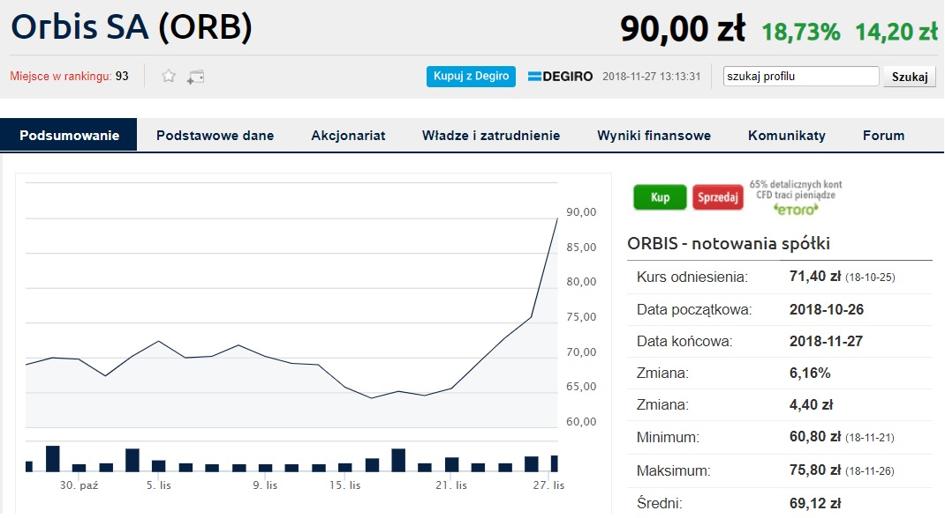Click Maksimum value 75,80 zł
945x518 pixels.
815,470
